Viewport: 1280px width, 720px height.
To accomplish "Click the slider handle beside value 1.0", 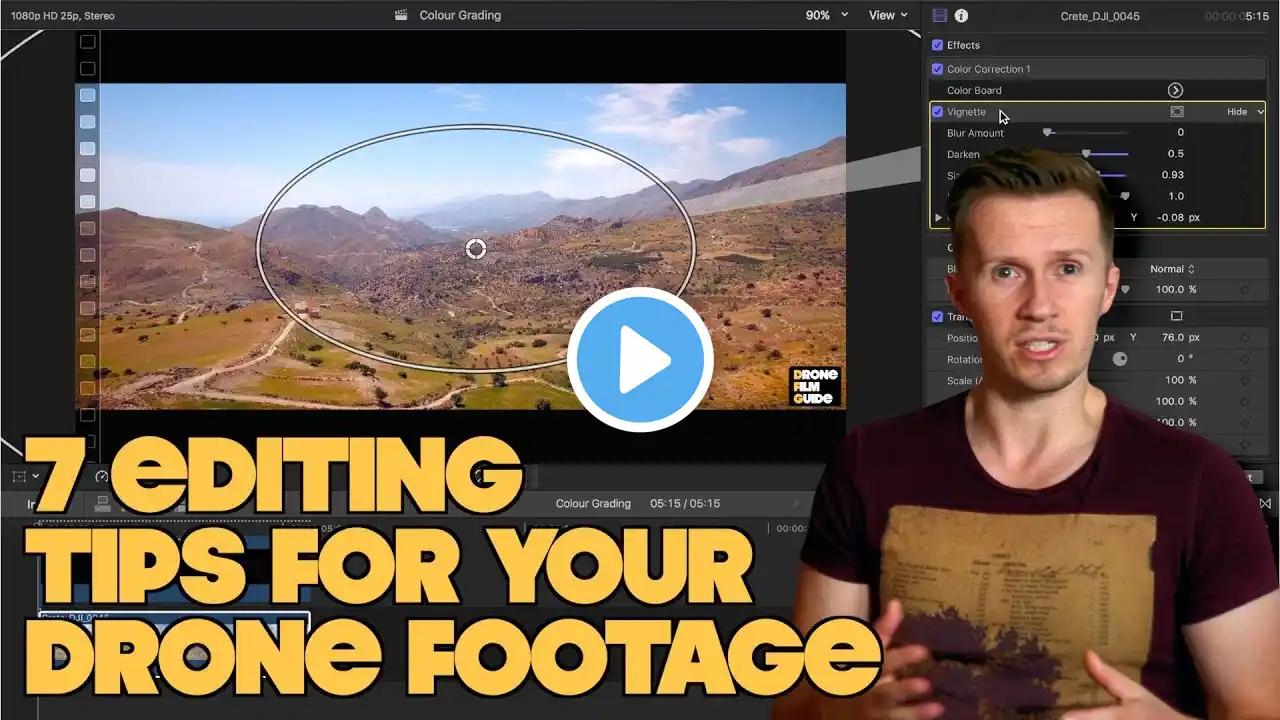I will click(x=1125, y=196).
